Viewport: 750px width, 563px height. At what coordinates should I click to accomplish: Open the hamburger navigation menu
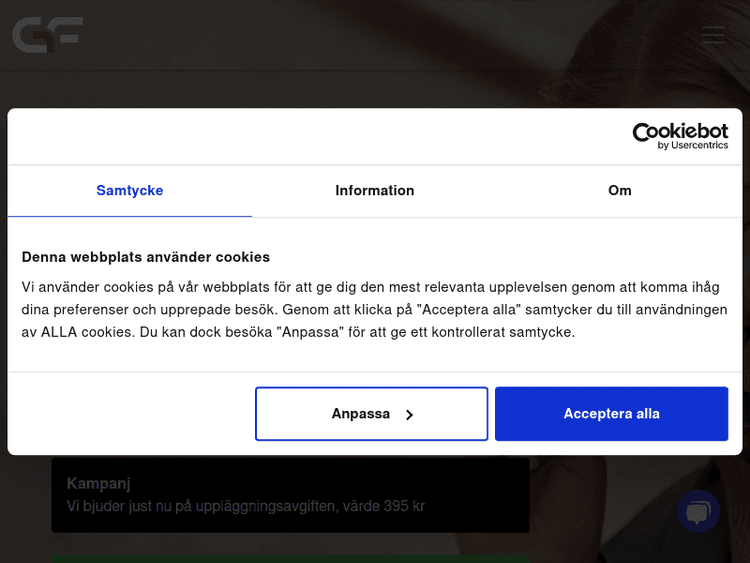coord(713,35)
